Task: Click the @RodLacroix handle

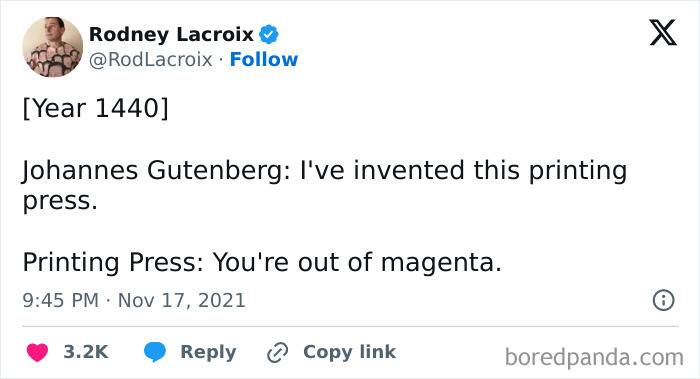Action: pyautogui.click(x=150, y=59)
